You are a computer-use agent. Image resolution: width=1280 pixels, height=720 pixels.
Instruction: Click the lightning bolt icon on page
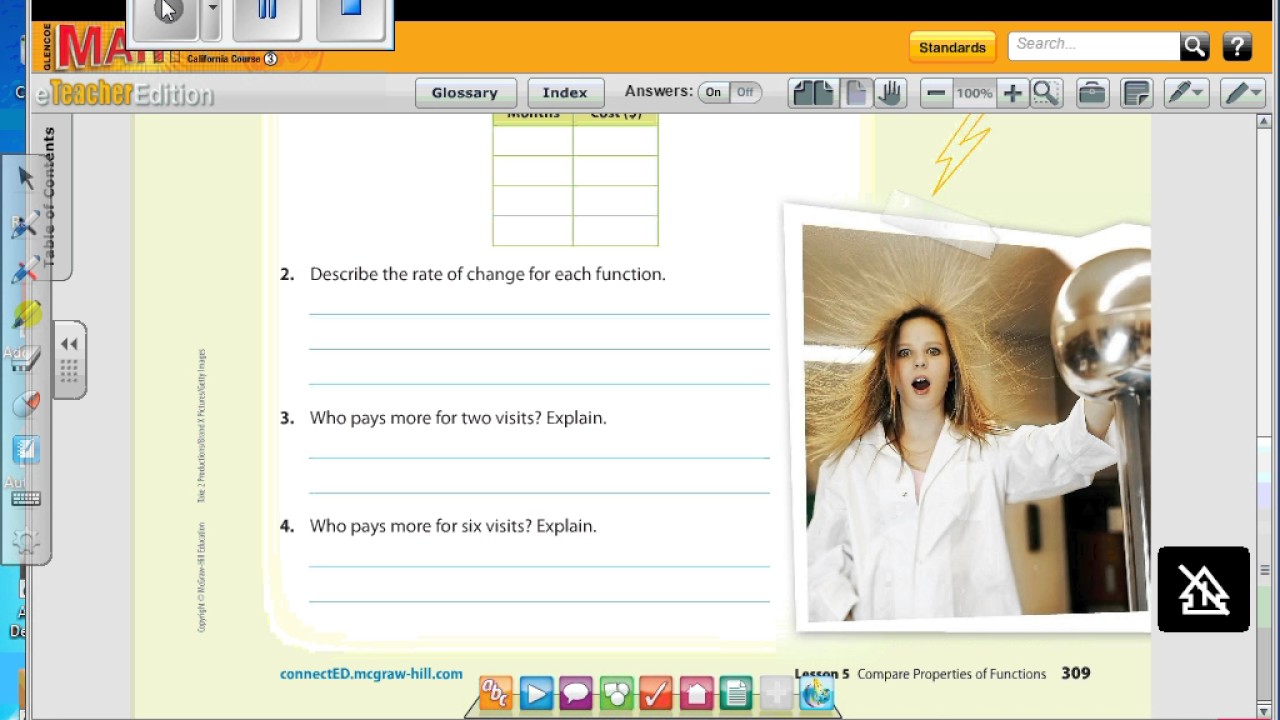tap(961, 153)
